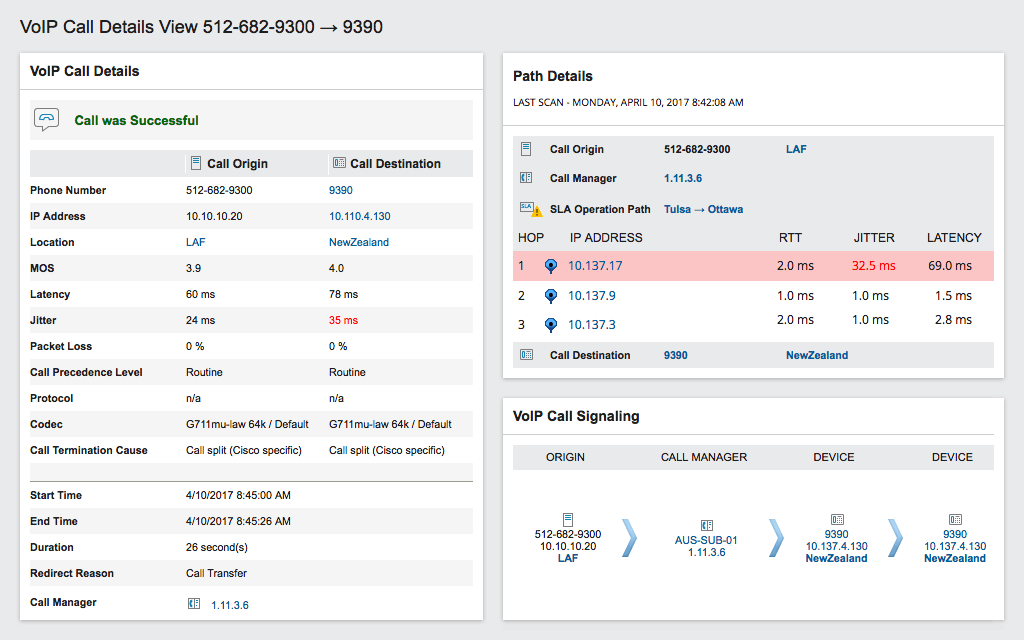The image size is (1024, 640).
Task: Select the node icon for hop 10.137.17
Action: tap(552, 265)
